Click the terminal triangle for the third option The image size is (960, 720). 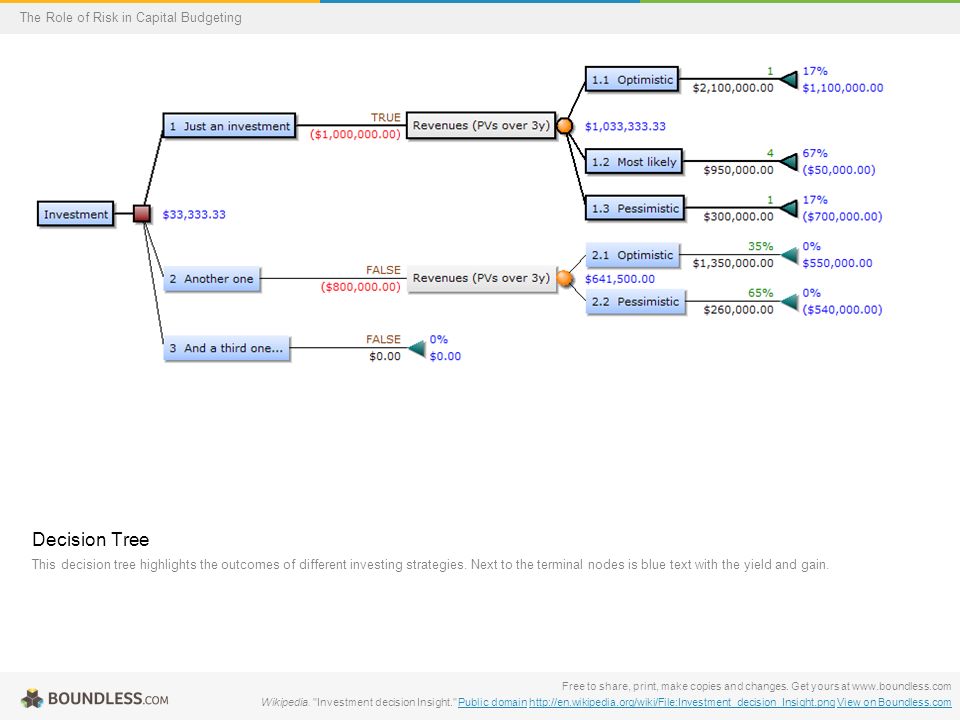pos(416,348)
